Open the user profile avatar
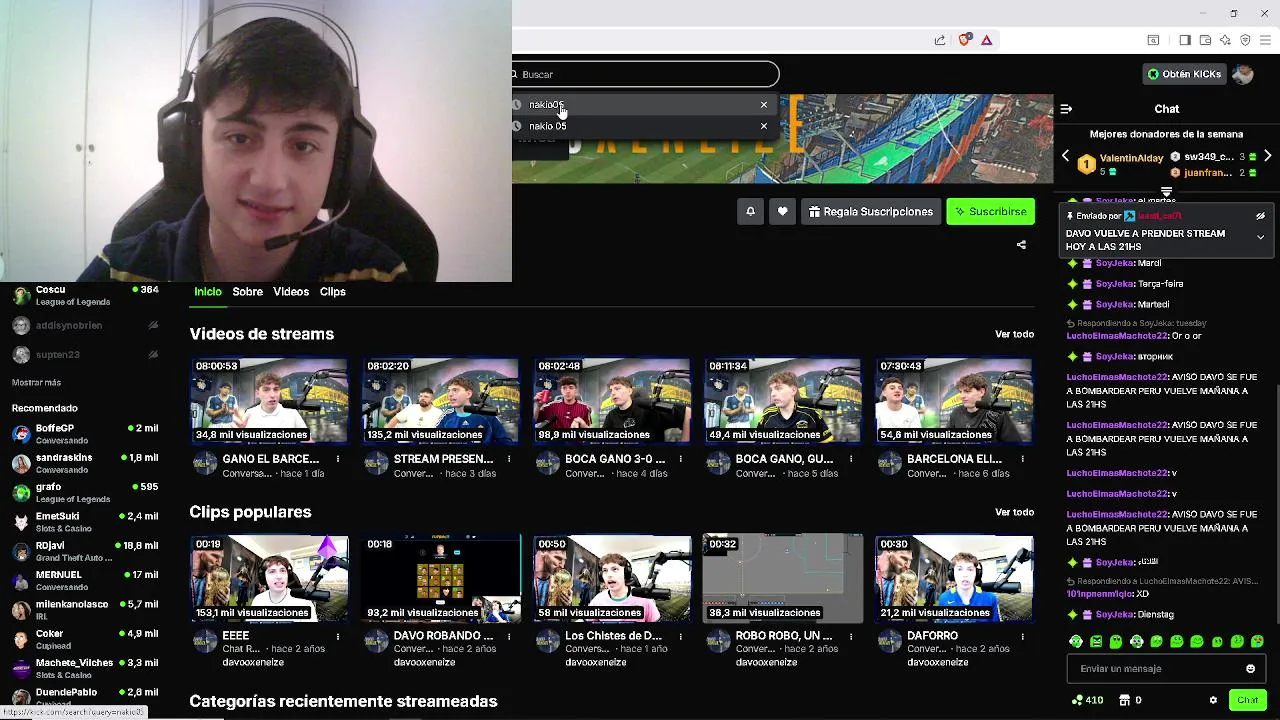 click(1243, 74)
